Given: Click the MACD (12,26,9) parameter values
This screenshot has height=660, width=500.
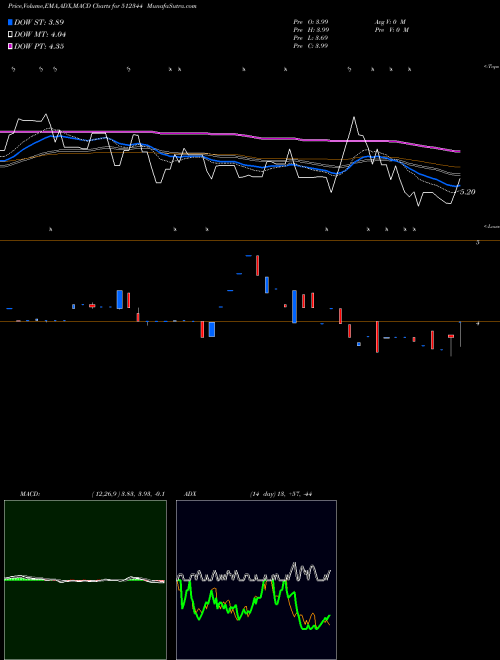Looking at the screenshot, I should pos(128,494).
